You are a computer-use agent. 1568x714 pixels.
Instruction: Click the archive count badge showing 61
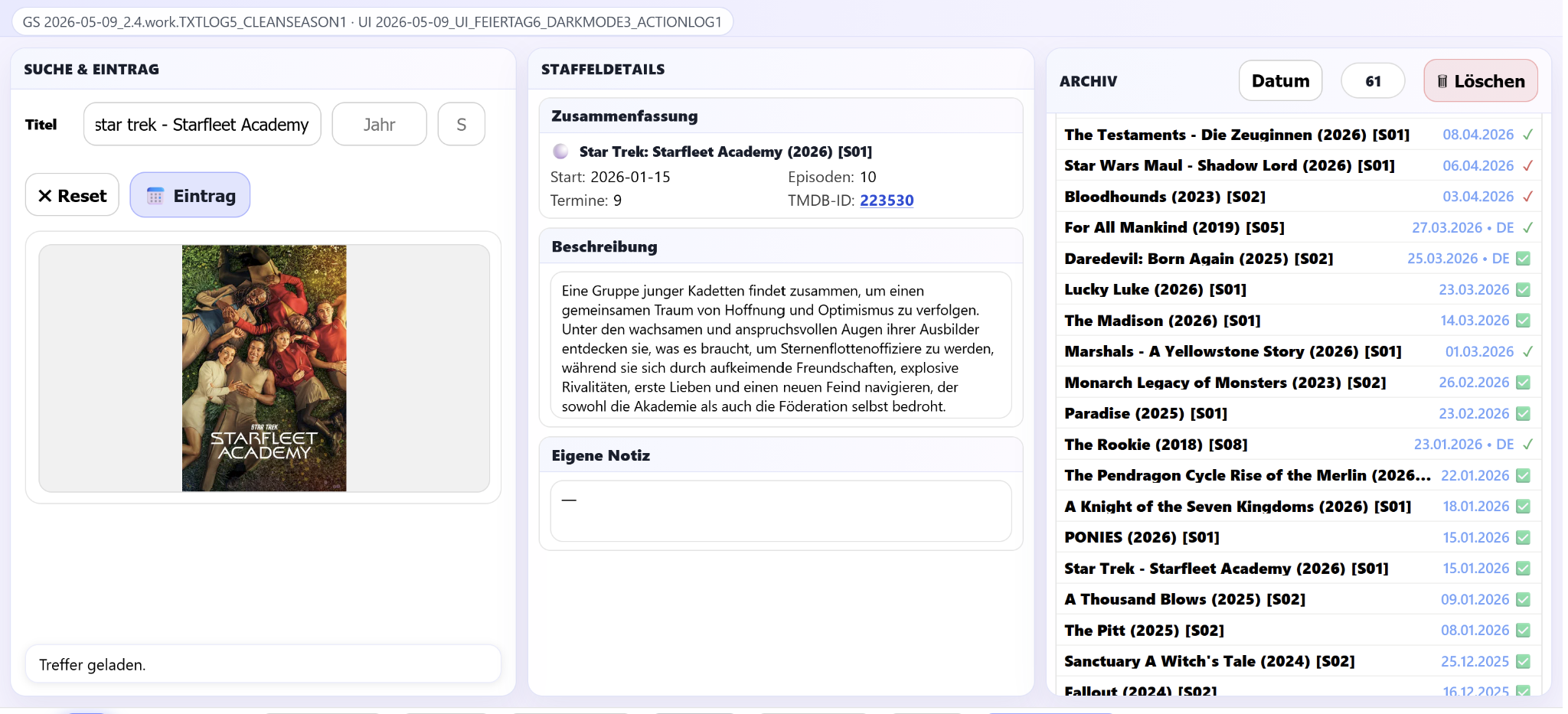tap(1373, 80)
